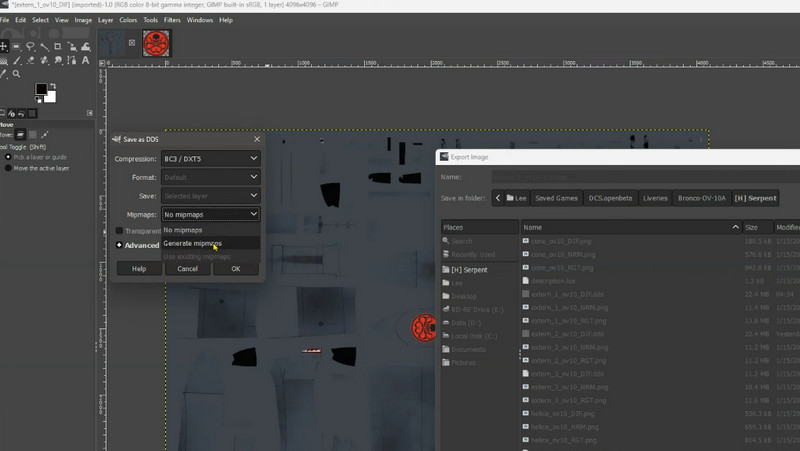This screenshot has width=800, height=451.
Task: Close the first image tab
Action: tap(132, 43)
